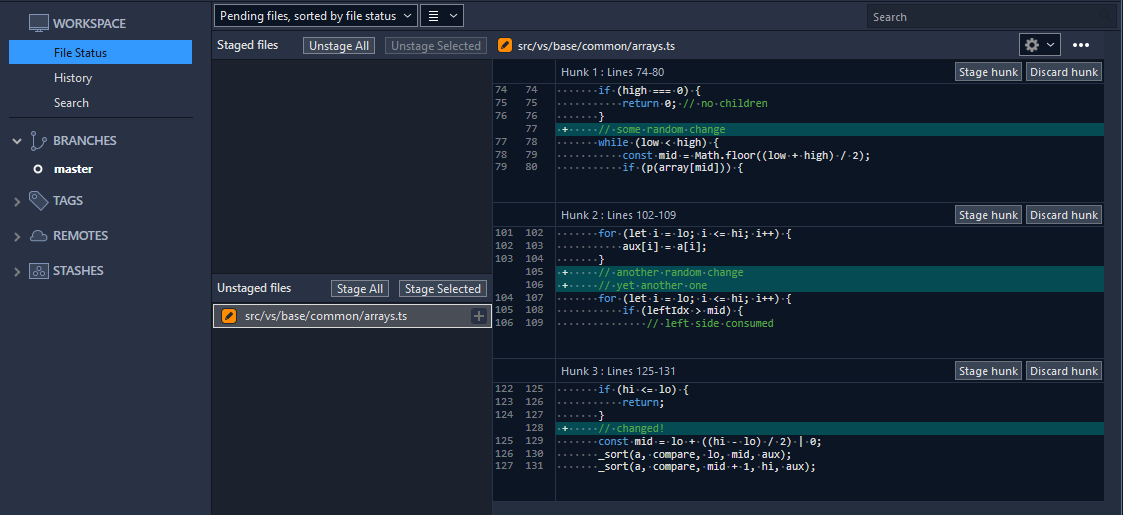Click the Workspace monitor icon
The width and height of the screenshot is (1123, 515).
point(38,24)
